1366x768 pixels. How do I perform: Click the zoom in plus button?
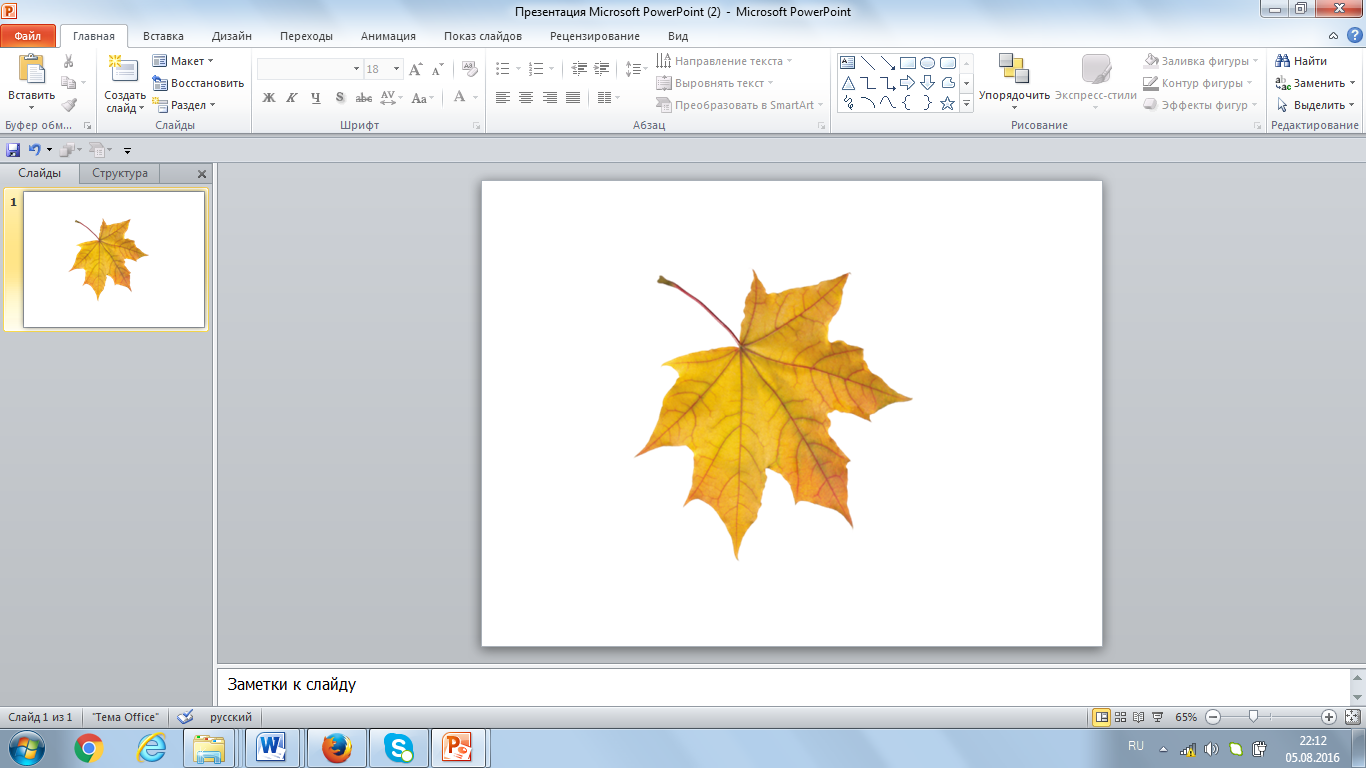(x=1329, y=717)
